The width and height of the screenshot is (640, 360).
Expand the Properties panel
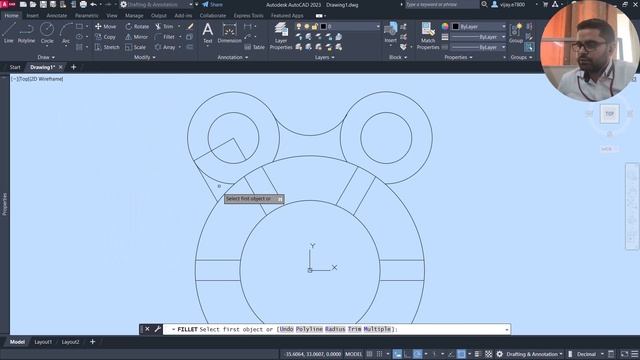(x=458, y=58)
